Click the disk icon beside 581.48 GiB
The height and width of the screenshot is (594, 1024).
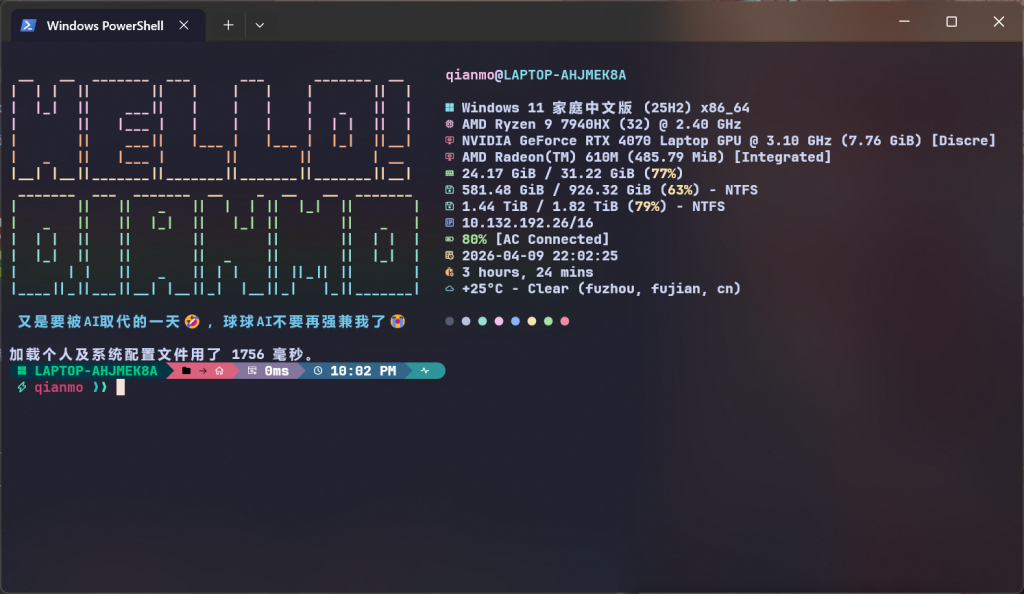(x=449, y=190)
